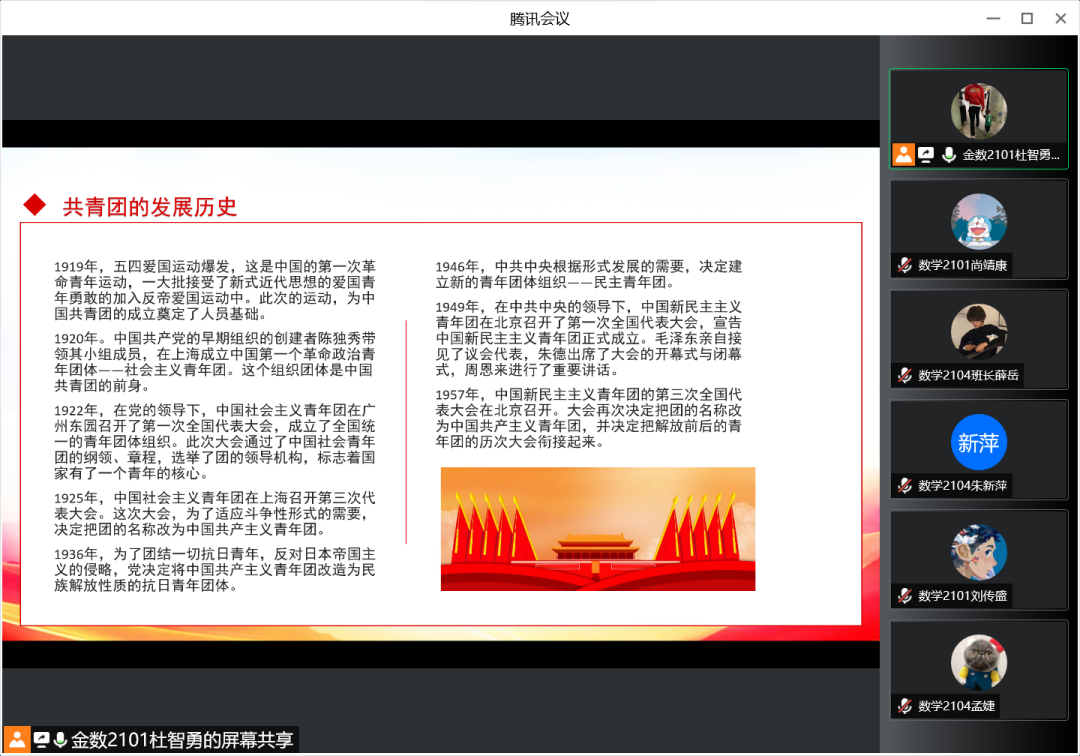This screenshot has height=756, width=1080.
Task: Select the cat avatar of 孟婕
Action: click(x=978, y=662)
